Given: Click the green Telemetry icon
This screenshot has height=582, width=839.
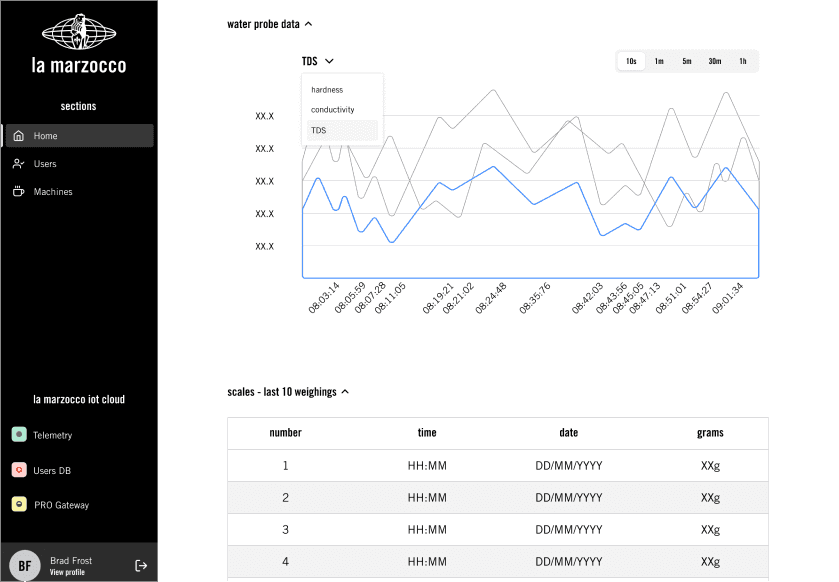Looking at the screenshot, I should coord(19,434).
